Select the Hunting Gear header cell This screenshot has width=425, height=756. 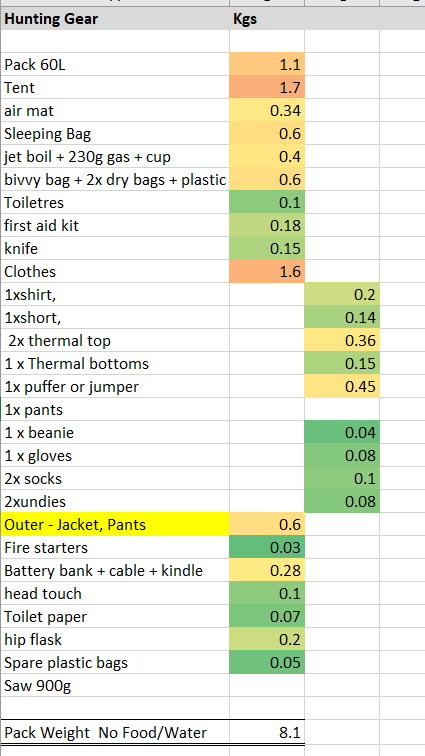click(x=115, y=19)
